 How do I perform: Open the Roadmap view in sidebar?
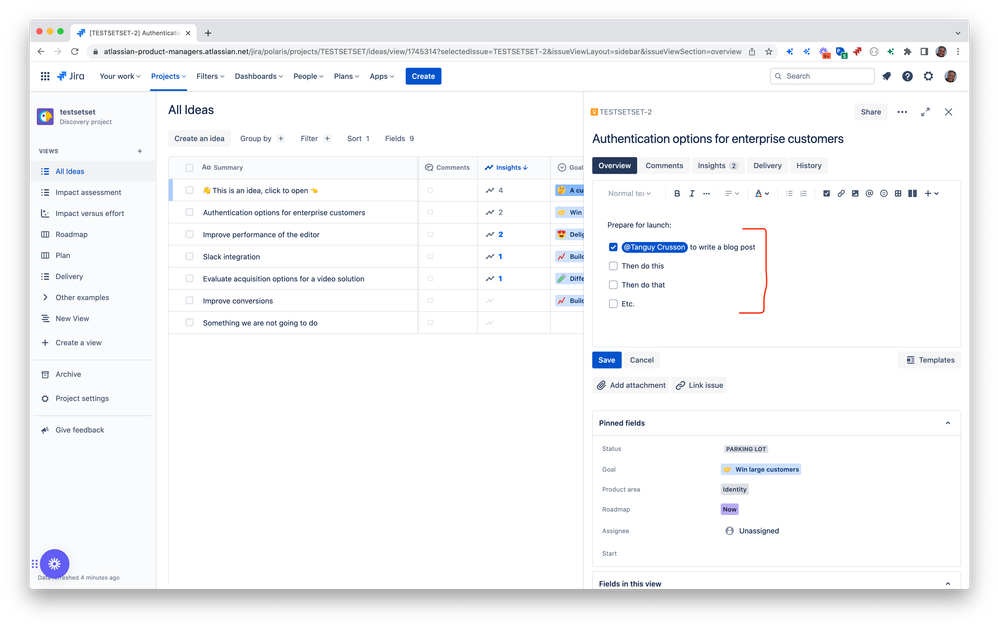[x=71, y=234]
